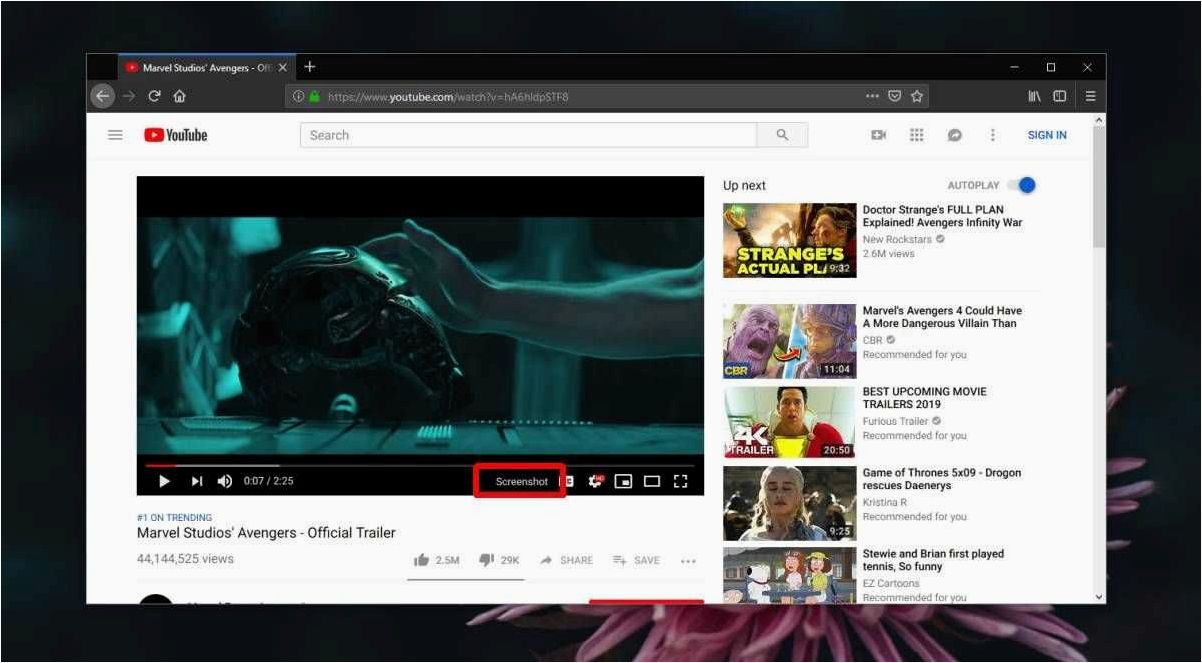Image resolution: width=1202 pixels, height=663 pixels.
Task: Skip to the next video
Action: pos(197,481)
